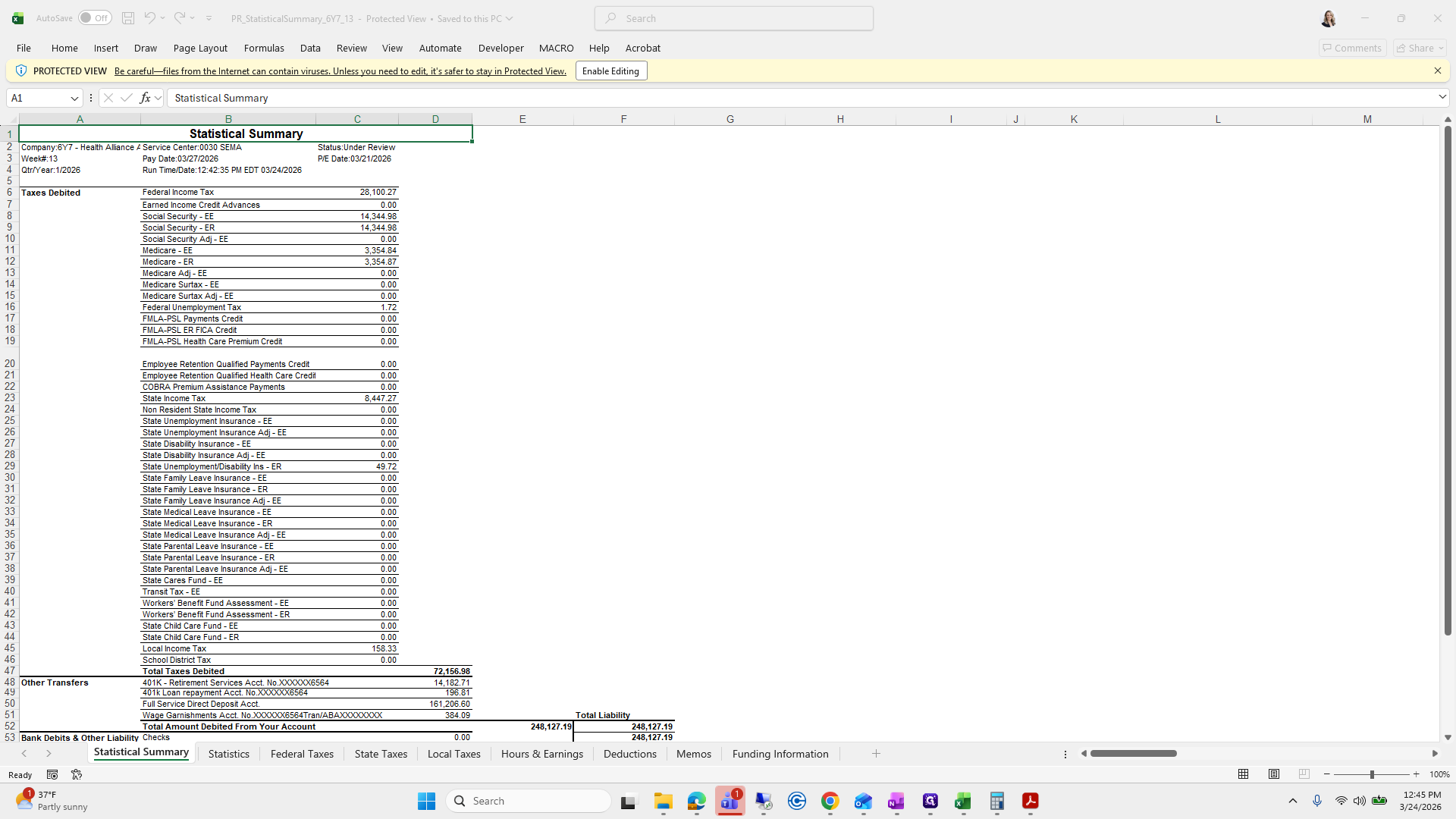Click the Save icon in title bar
The image size is (1456, 819).
[x=128, y=18]
